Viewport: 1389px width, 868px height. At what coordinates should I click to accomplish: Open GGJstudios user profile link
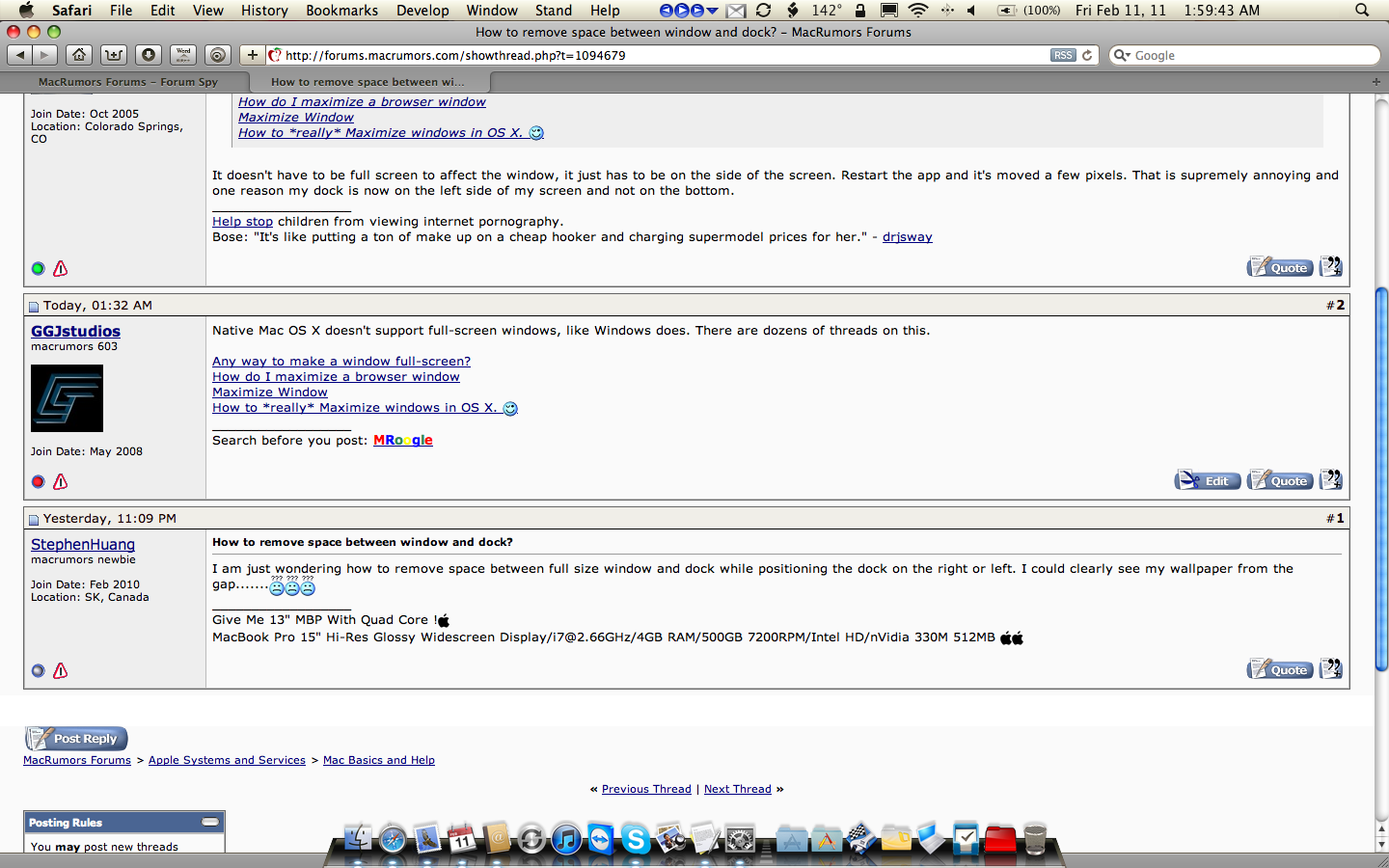pyautogui.click(x=75, y=331)
